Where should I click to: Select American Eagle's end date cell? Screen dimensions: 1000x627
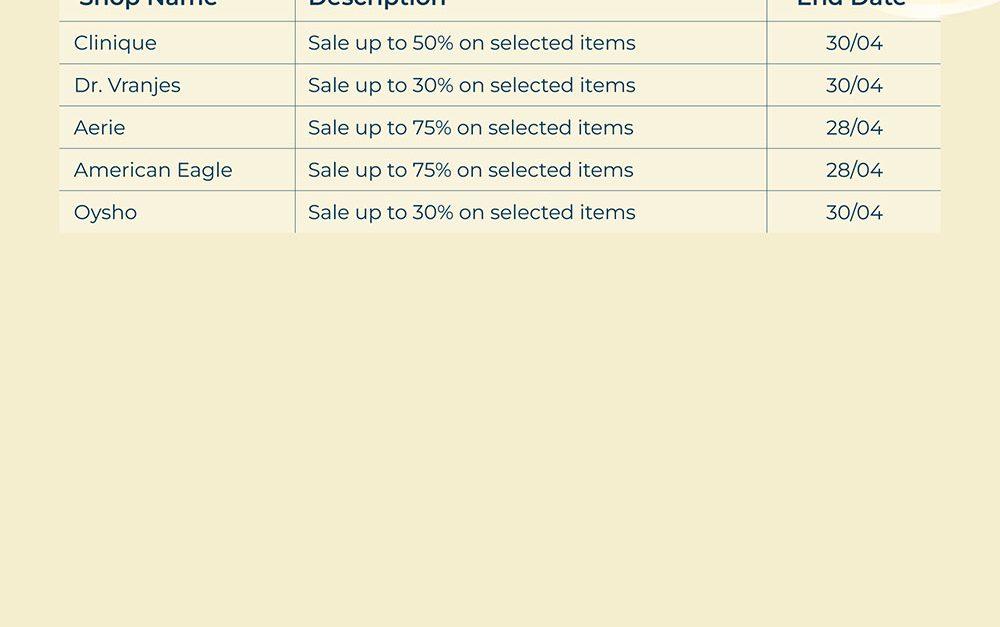(854, 170)
